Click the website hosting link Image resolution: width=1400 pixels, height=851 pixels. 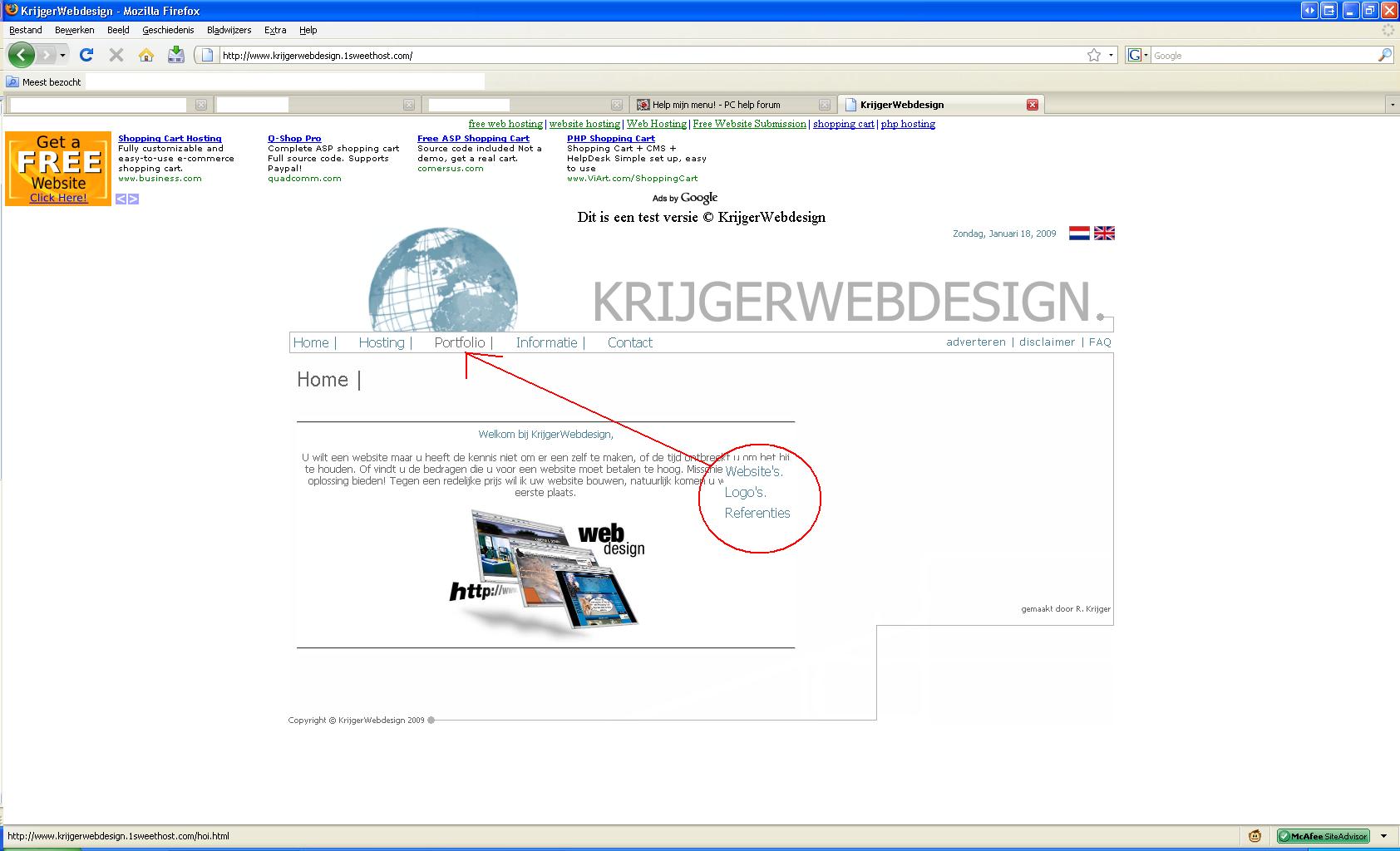[x=584, y=124]
